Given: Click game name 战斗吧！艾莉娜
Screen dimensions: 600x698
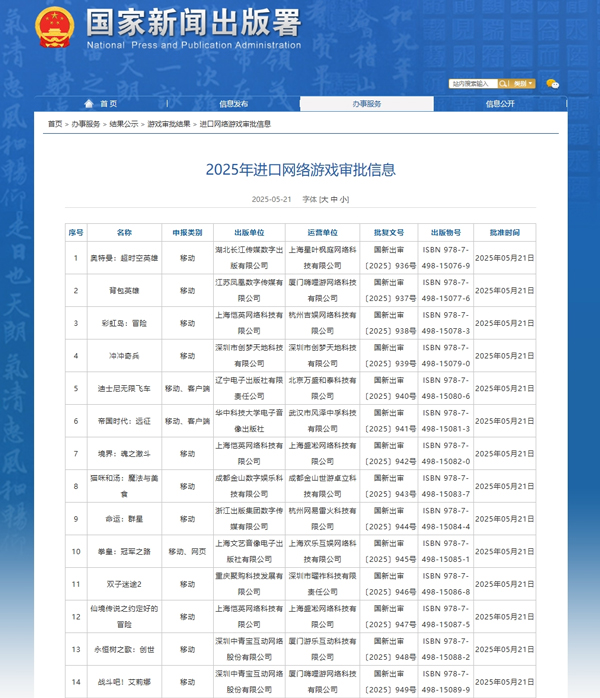Looking at the screenshot, I should click(124, 682).
